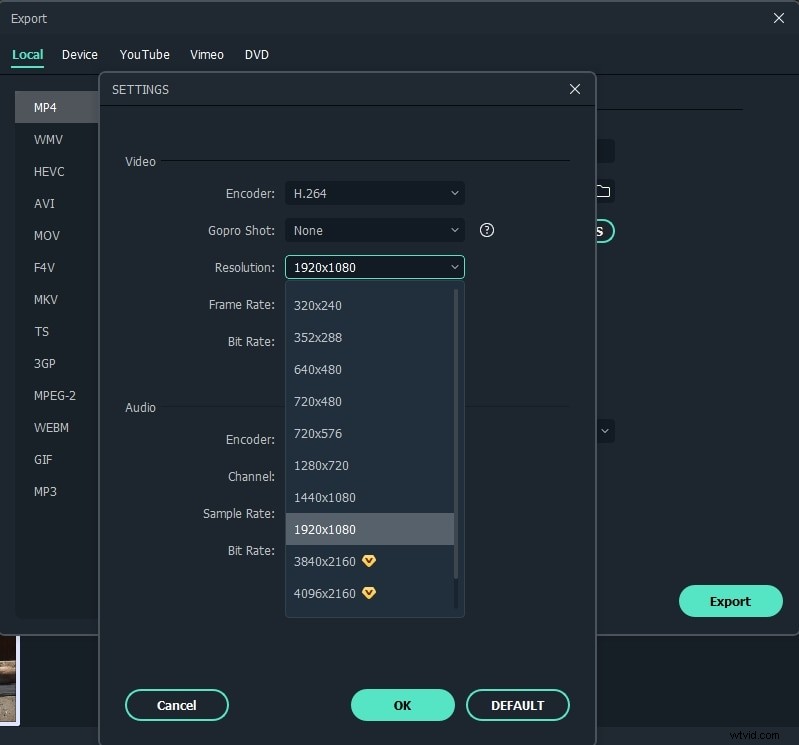This screenshot has width=799, height=745.
Task: Open the Vimeo export tab
Action: 207,55
